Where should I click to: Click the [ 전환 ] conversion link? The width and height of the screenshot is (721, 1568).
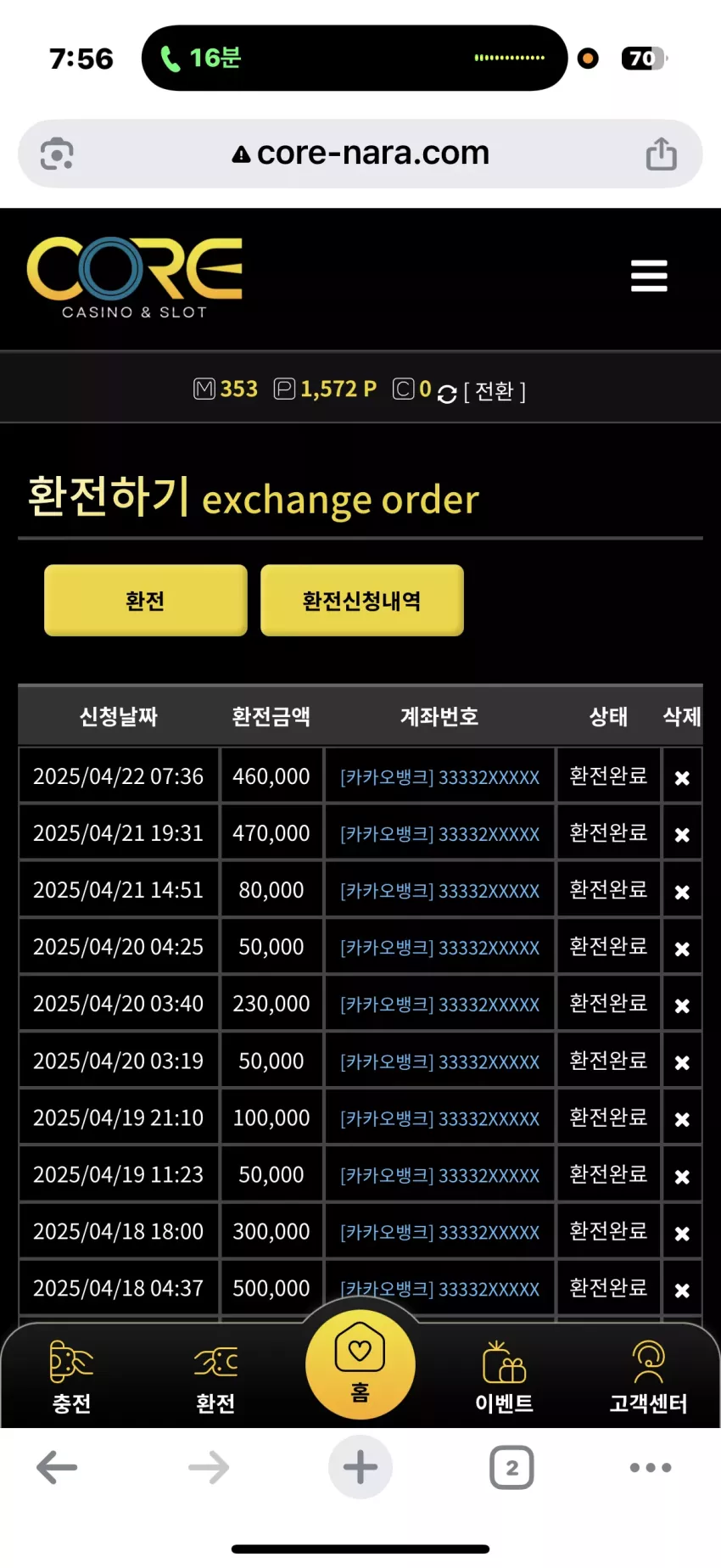tap(495, 391)
